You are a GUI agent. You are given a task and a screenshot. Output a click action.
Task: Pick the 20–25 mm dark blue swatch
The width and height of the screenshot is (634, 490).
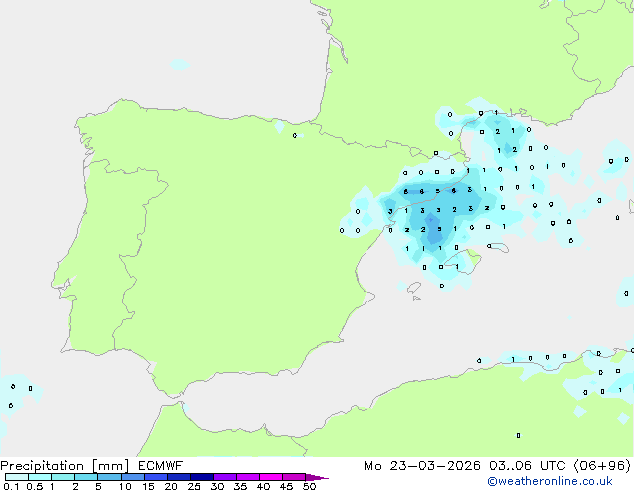179,477
